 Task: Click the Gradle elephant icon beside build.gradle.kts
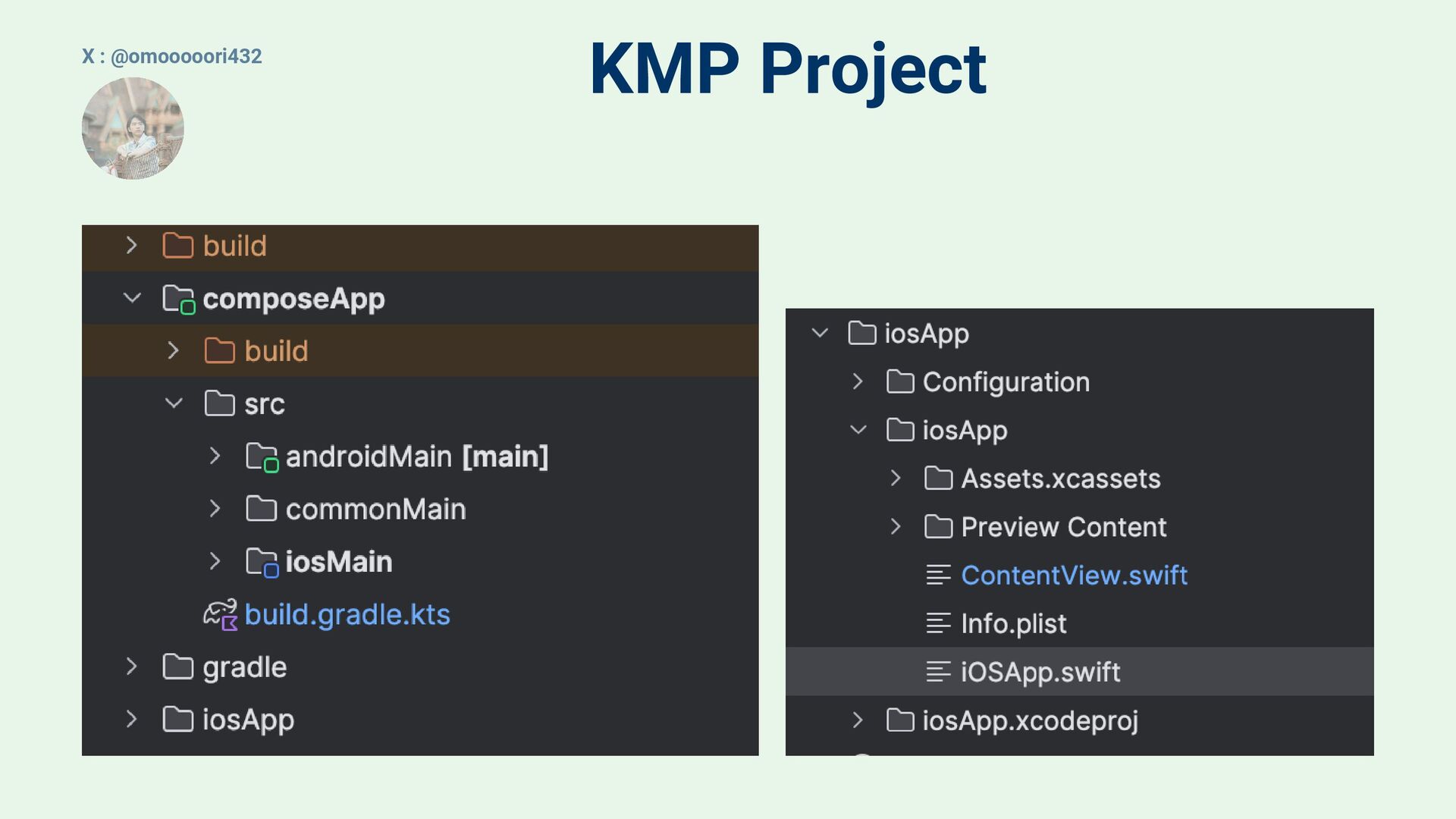220,614
